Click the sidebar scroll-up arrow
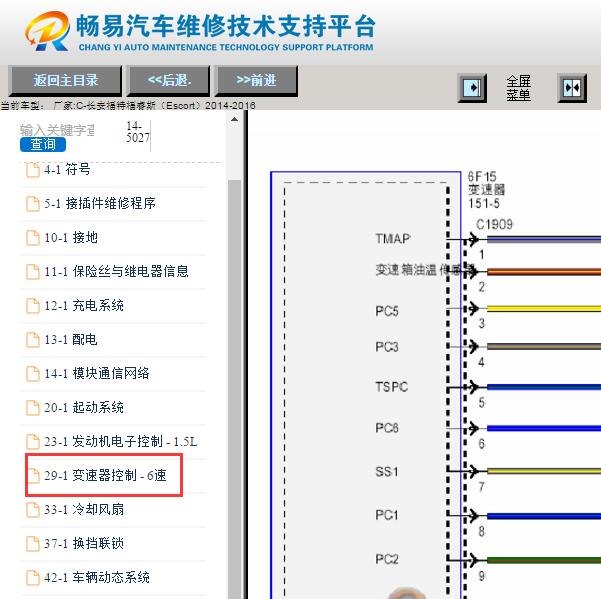The height and width of the screenshot is (599, 601). (234, 120)
